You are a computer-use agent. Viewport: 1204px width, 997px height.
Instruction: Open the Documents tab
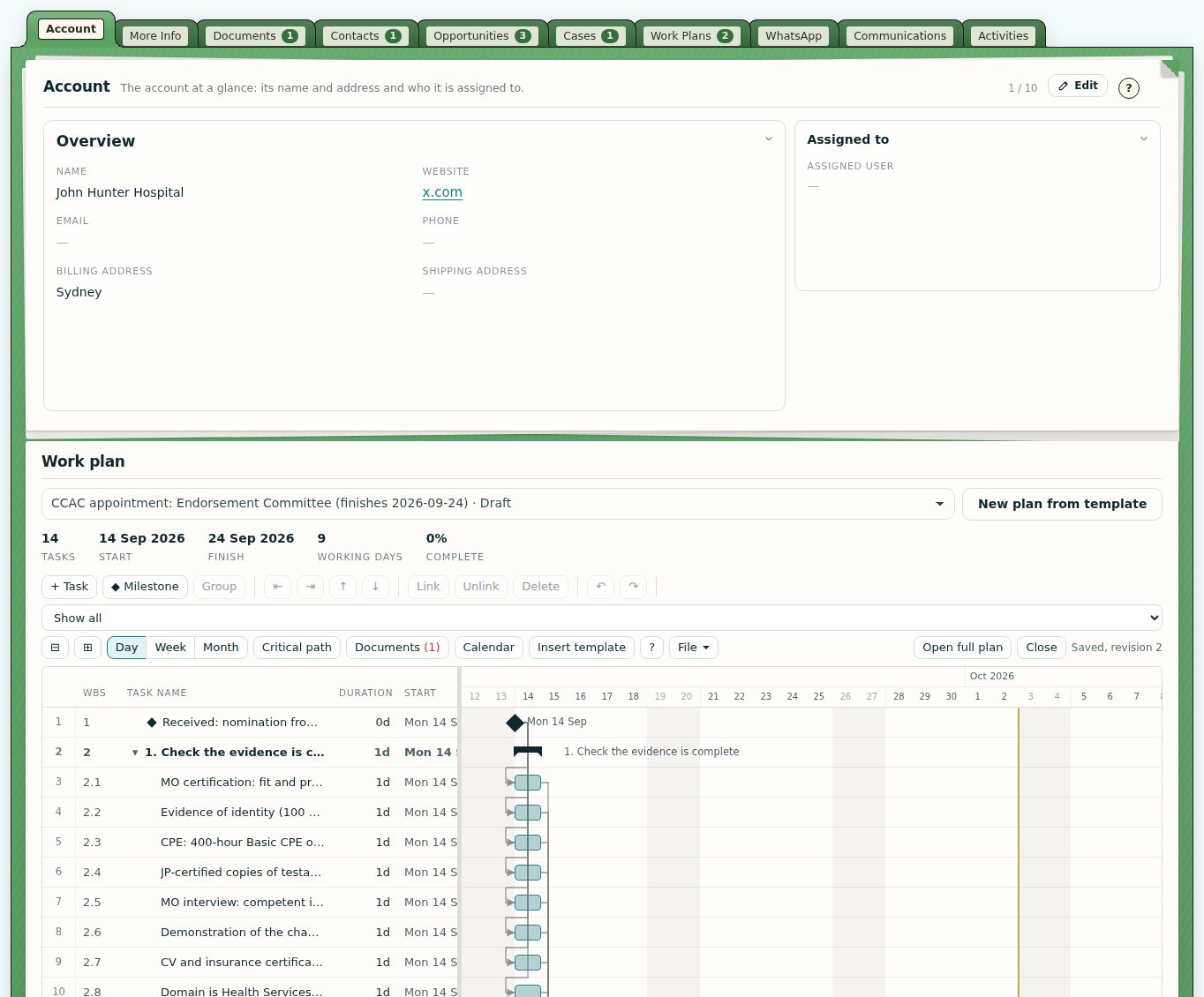point(255,36)
